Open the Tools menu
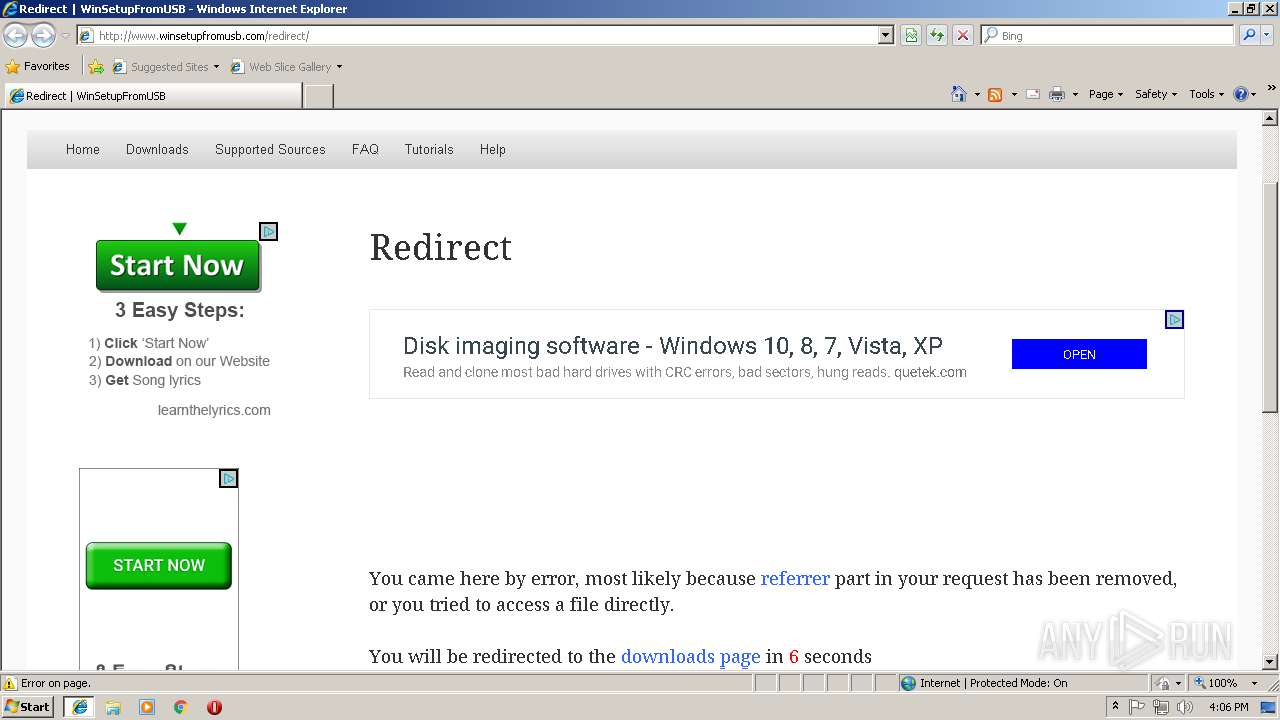 pos(1207,94)
